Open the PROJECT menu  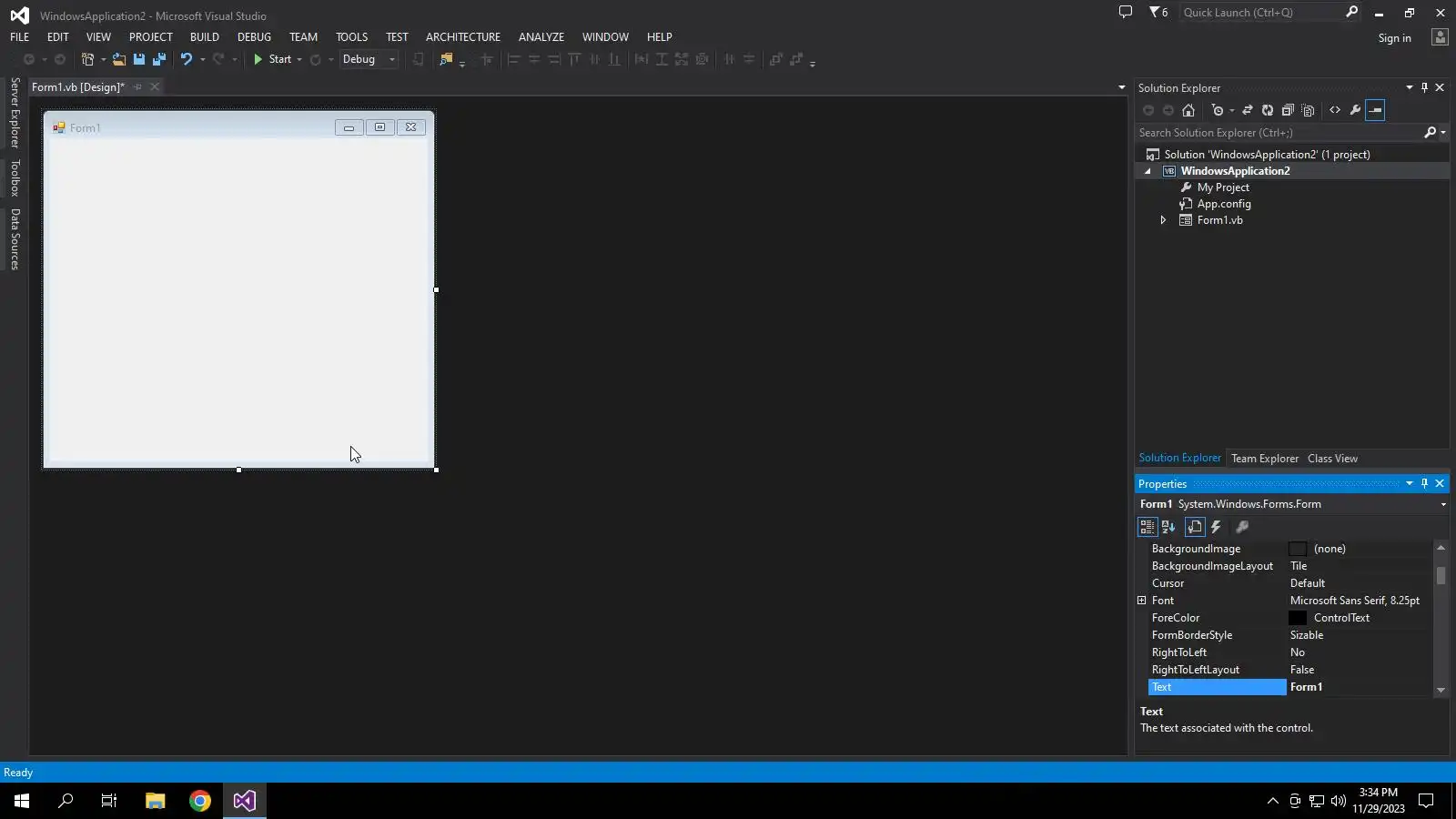(150, 37)
